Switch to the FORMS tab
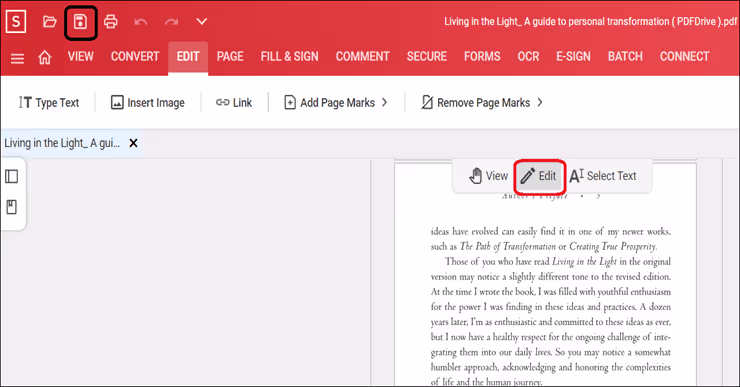The width and height of the screenshot is (740, 387). [482, 57]
